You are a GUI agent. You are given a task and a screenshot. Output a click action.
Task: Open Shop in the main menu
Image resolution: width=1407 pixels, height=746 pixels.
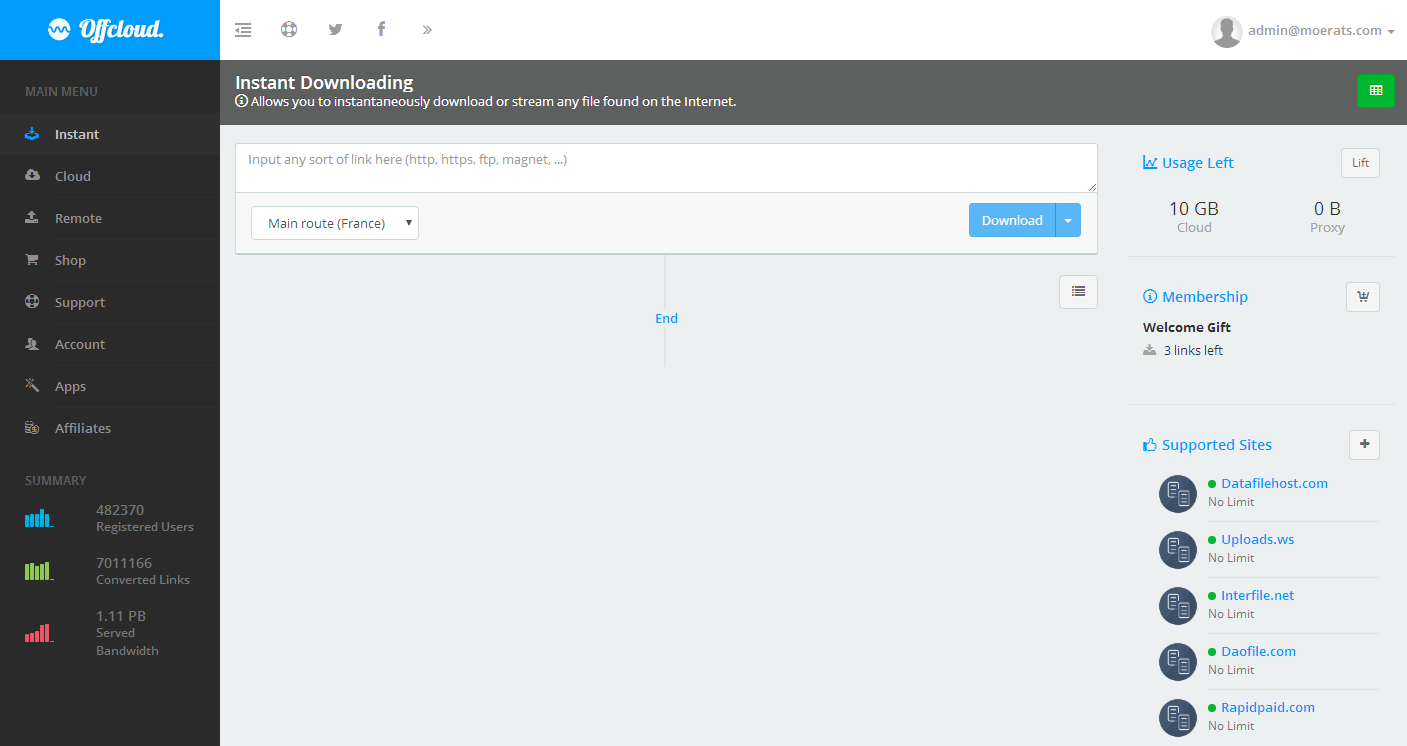tap(110, 260)
